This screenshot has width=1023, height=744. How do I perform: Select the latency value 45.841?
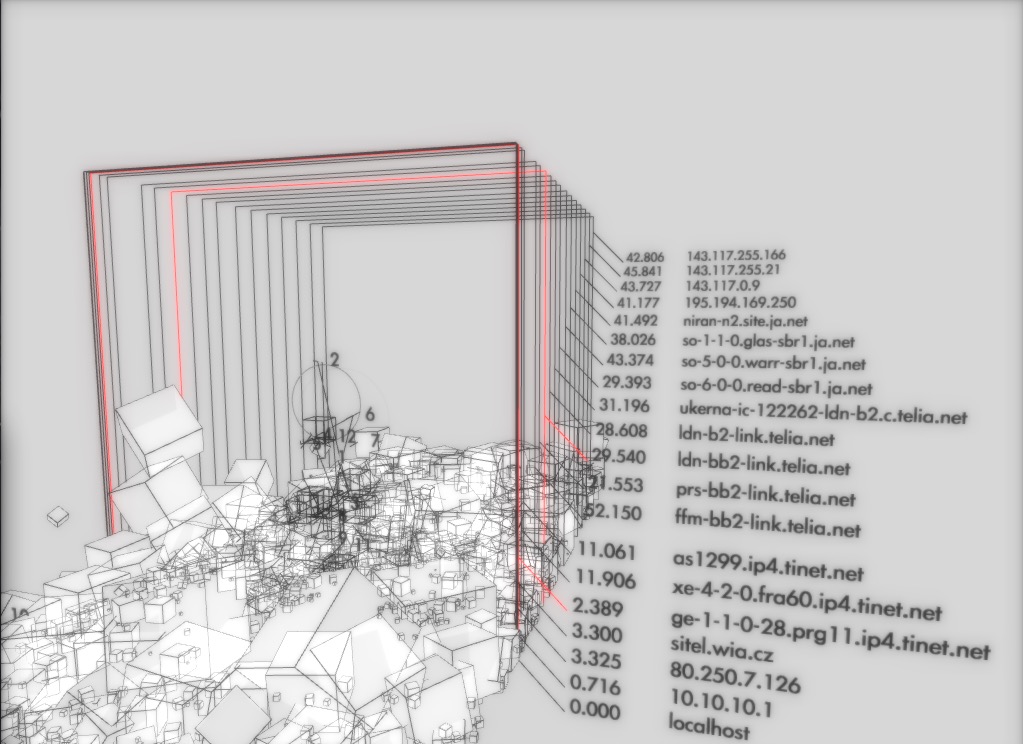(x=643, y=271)
